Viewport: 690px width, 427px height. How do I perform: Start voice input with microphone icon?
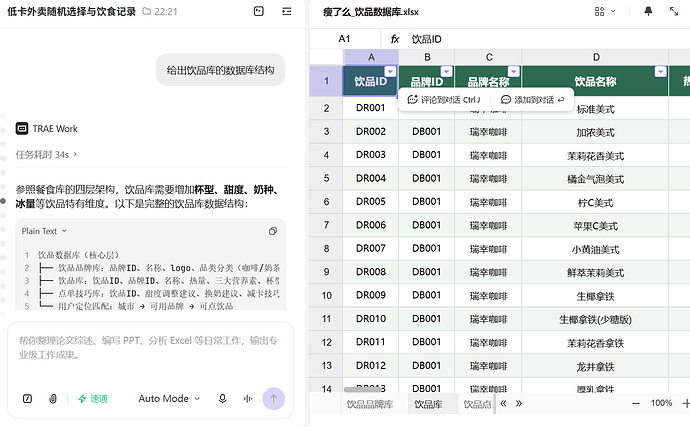tap(223, 399)
